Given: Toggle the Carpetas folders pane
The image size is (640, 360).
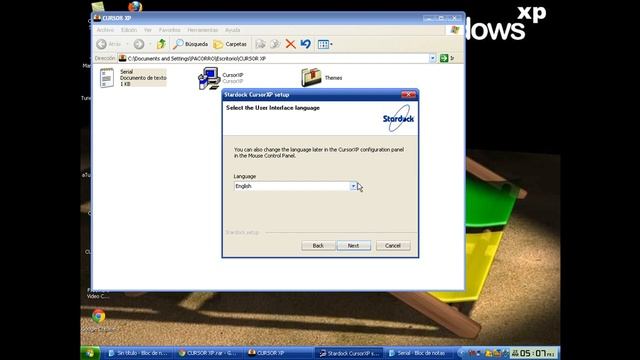Looking at the screenshot, I should [x=230, y=44].
